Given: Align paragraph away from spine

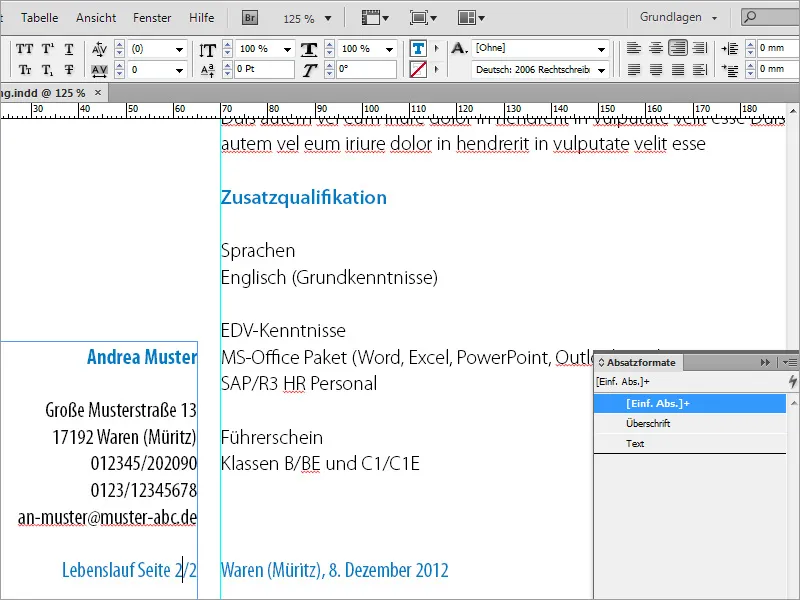Looking at the screenshot, I should click(x=699, y=69).
